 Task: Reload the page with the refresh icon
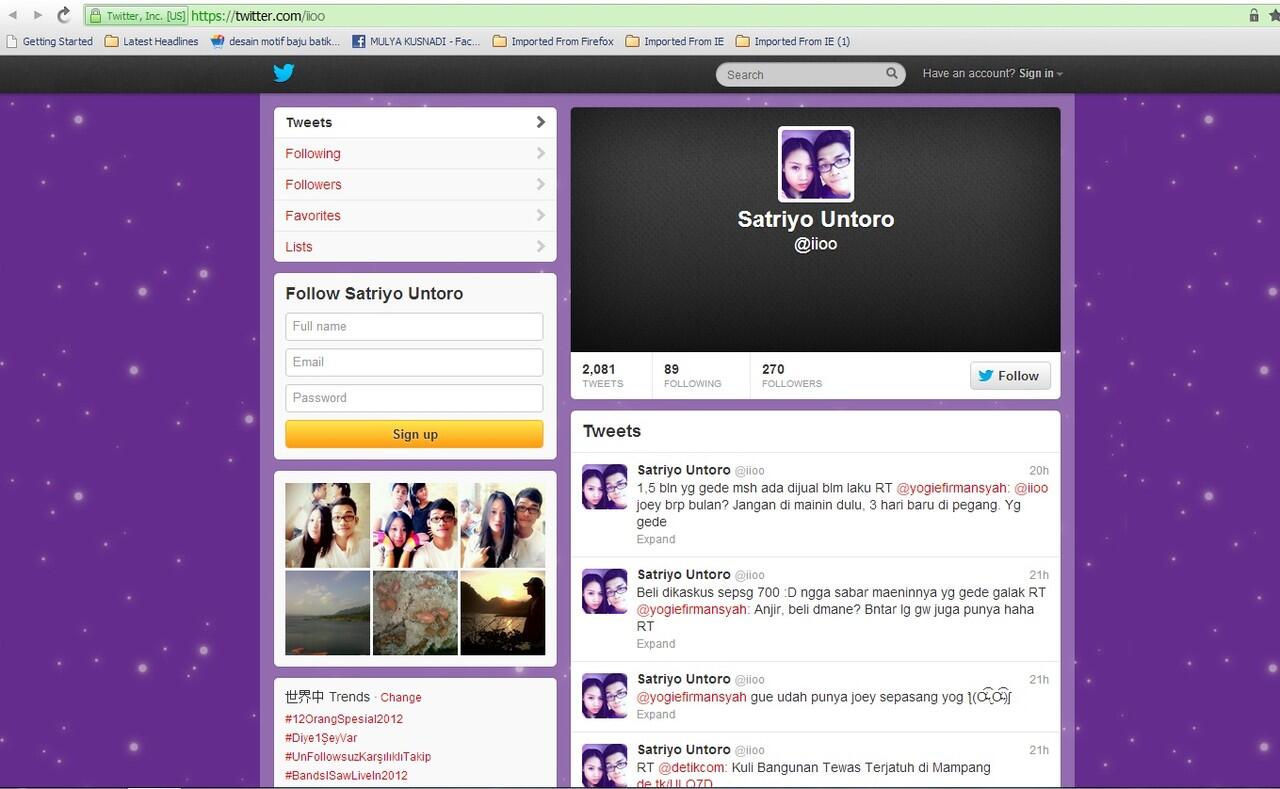click(x=64, y=15)
